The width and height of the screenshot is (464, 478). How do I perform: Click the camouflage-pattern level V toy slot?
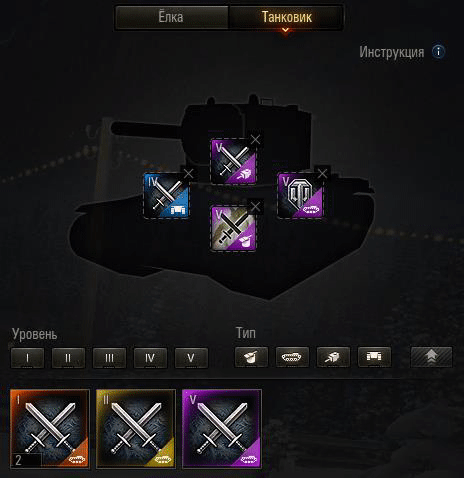tap(233, 228)
